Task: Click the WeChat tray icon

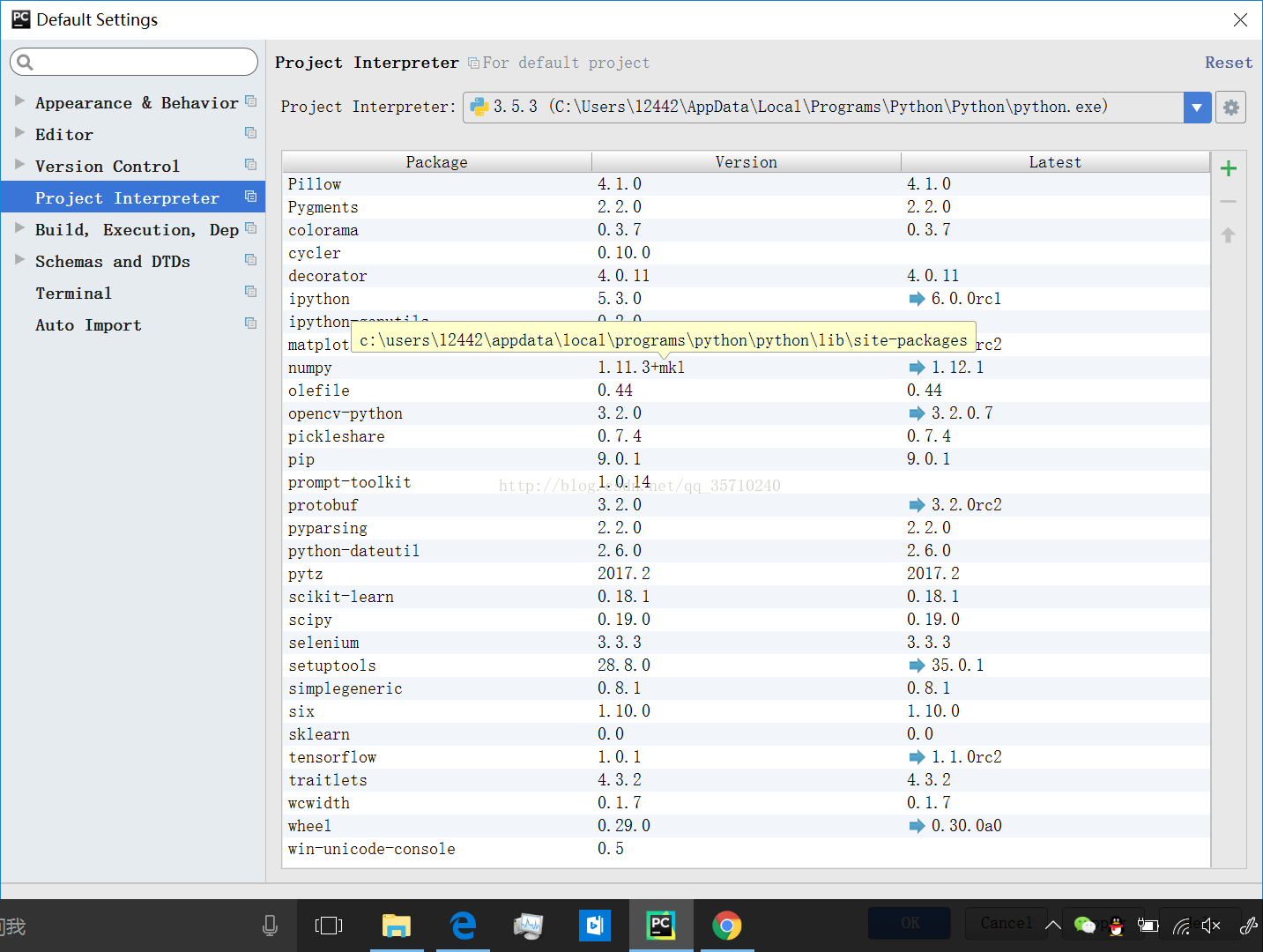Action: 1085,925
